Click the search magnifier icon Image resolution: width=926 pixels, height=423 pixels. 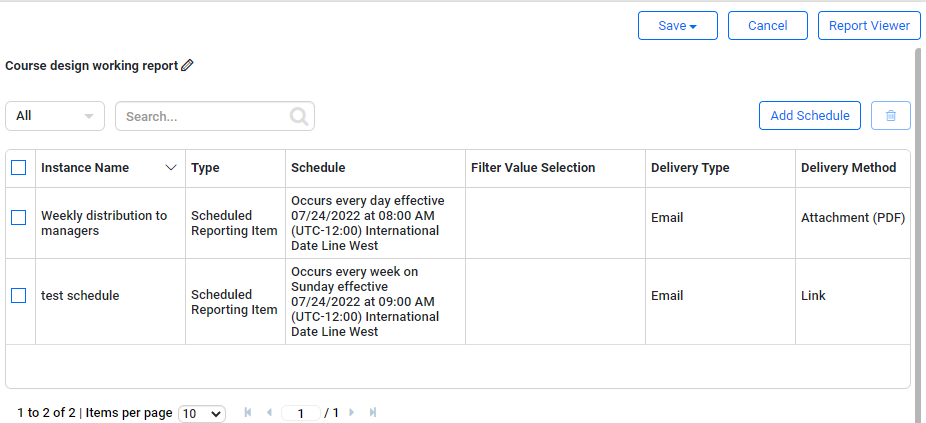[x=299, y=116]
